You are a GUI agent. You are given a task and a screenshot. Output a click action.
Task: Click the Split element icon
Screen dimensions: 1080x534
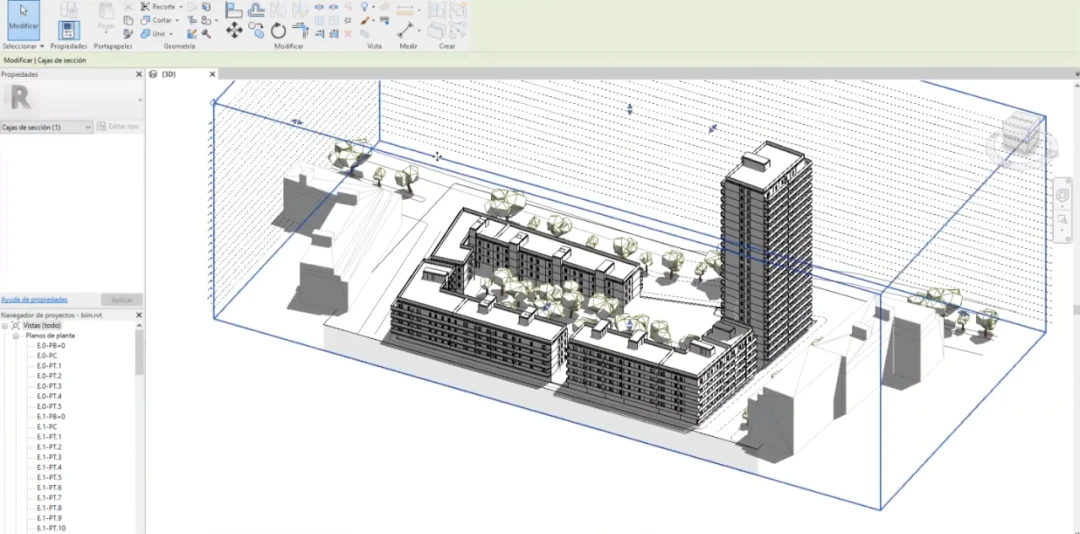click(319, 7)
